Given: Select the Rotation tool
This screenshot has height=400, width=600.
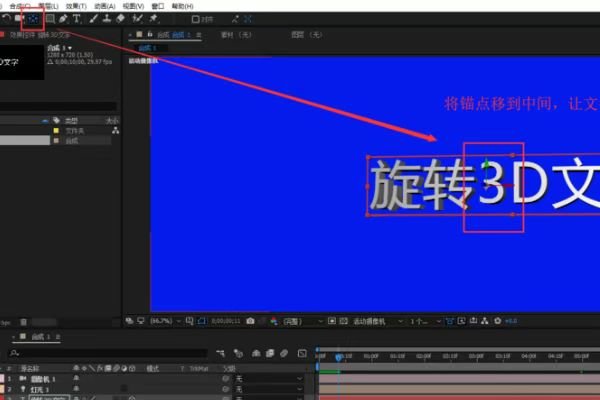Looking at the screenshot, I should [6, 18].
